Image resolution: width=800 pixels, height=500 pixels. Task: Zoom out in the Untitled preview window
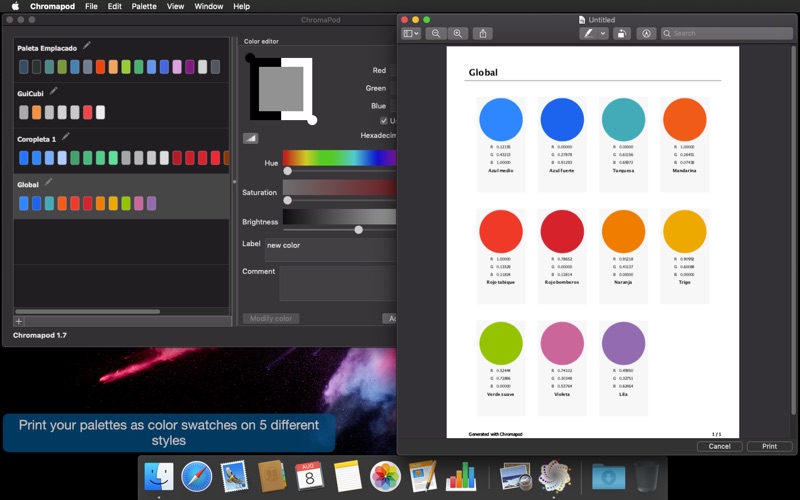coord(436,34)
